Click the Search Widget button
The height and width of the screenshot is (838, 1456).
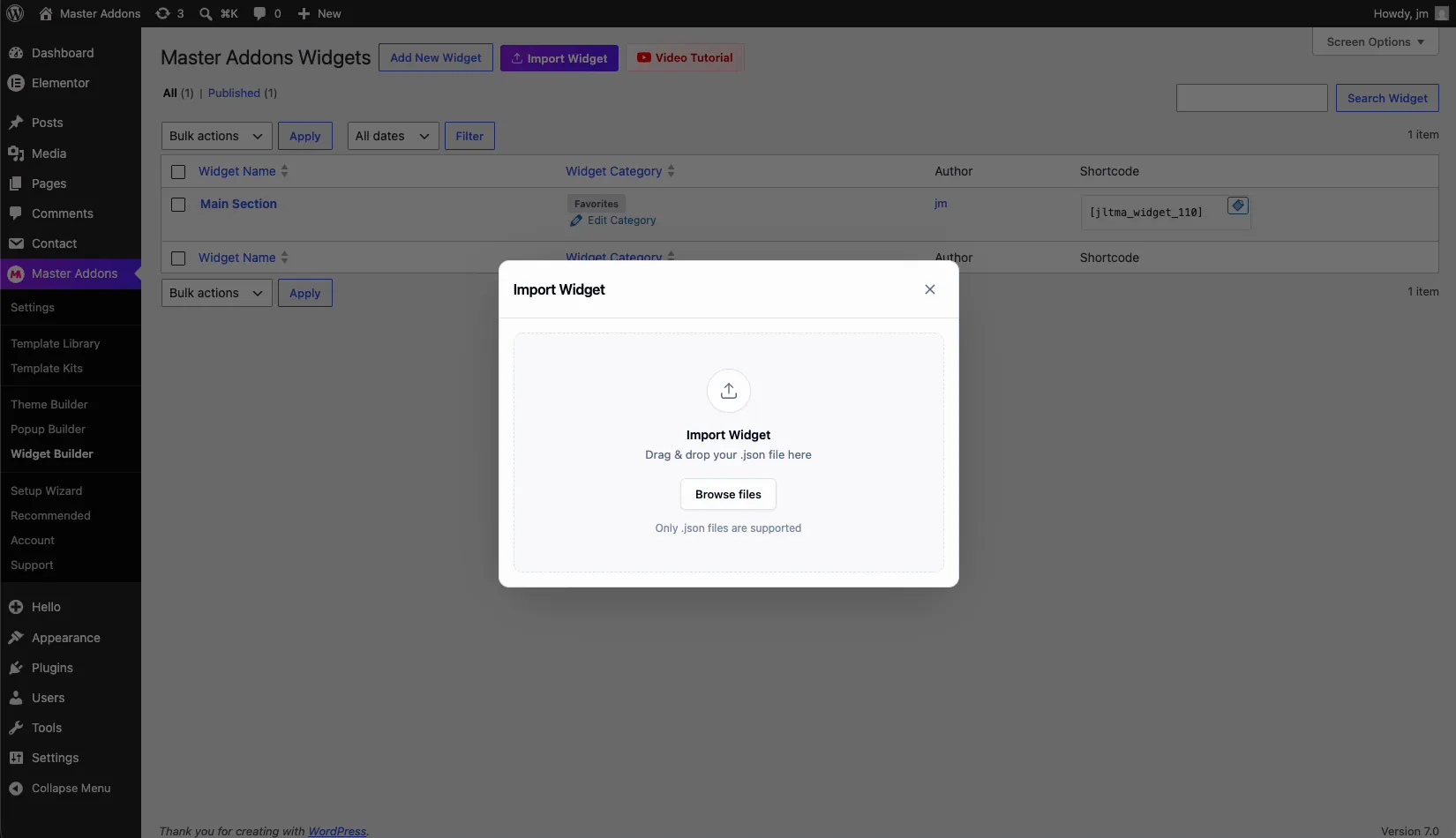click(1387, 98)
